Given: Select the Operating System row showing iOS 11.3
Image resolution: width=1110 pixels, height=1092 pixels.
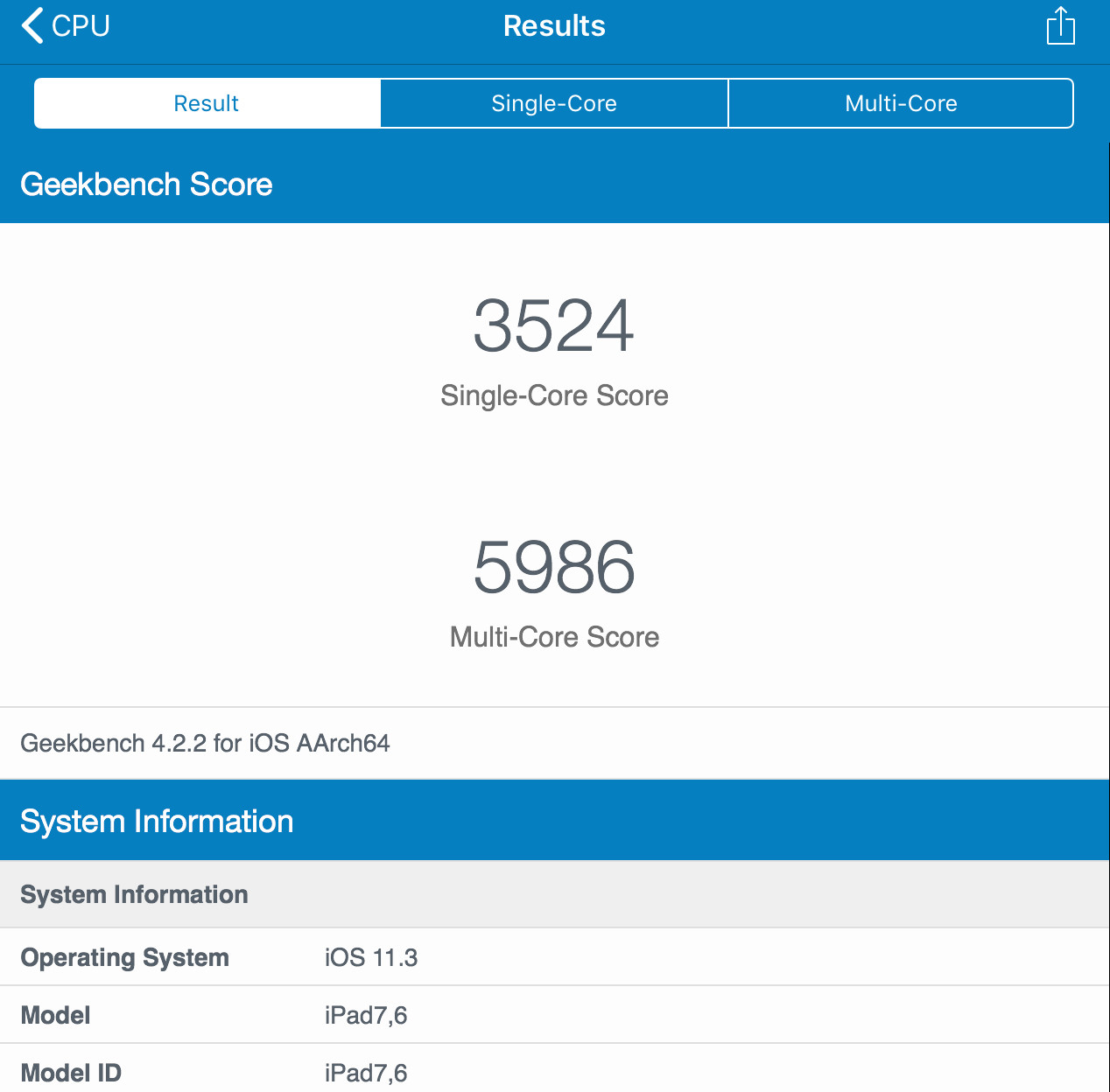Looking at the screenshot, I should click(x=554, y=957).
